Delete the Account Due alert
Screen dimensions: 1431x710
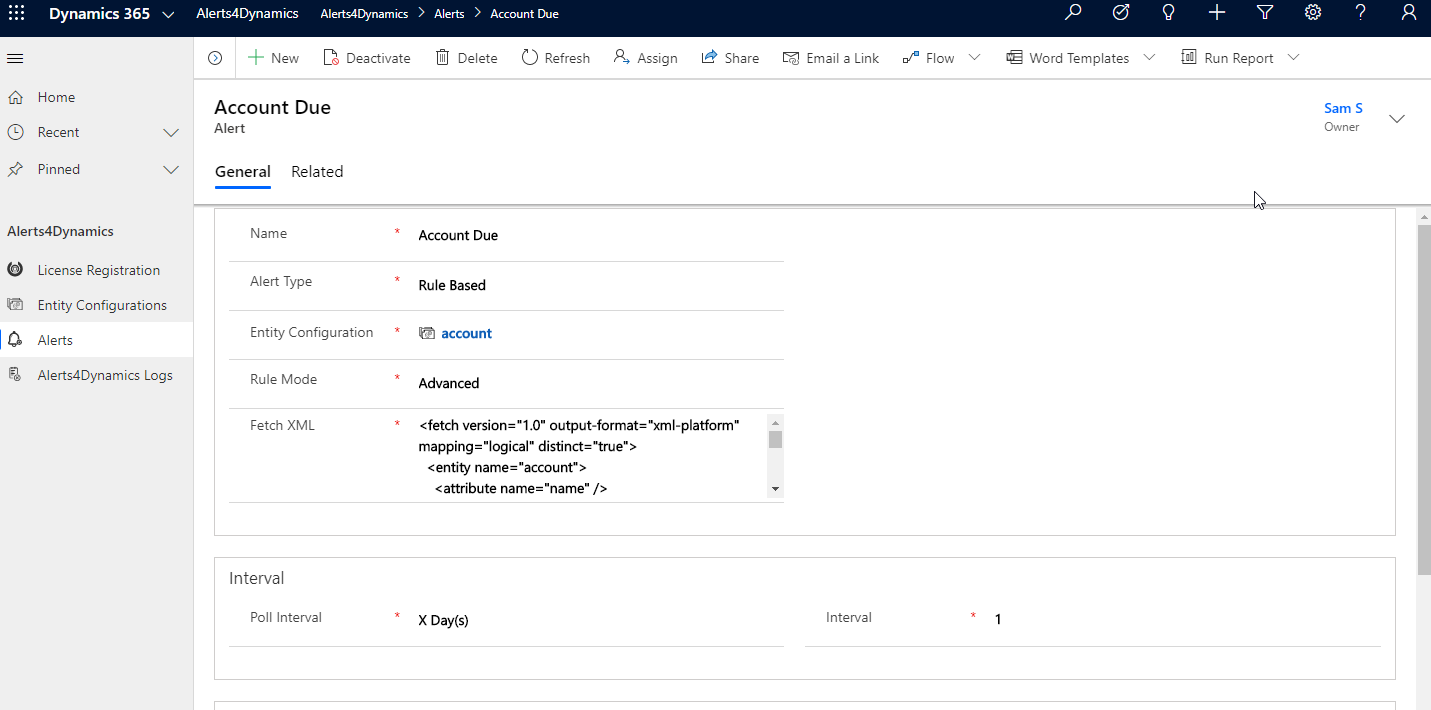(x=466, y=58)
